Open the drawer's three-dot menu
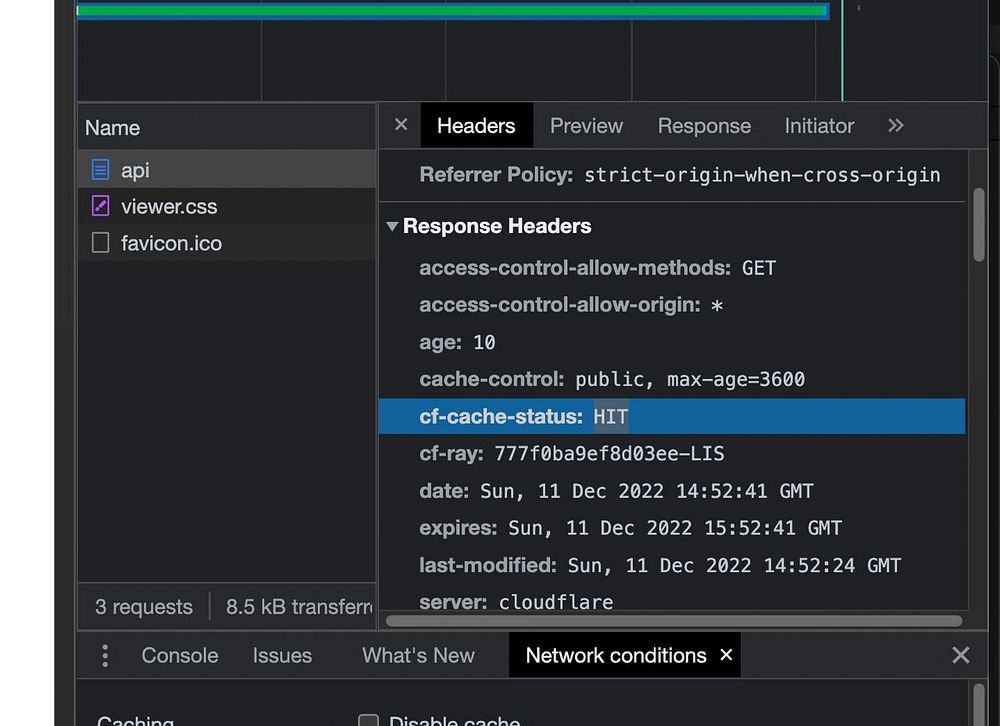 105,655
